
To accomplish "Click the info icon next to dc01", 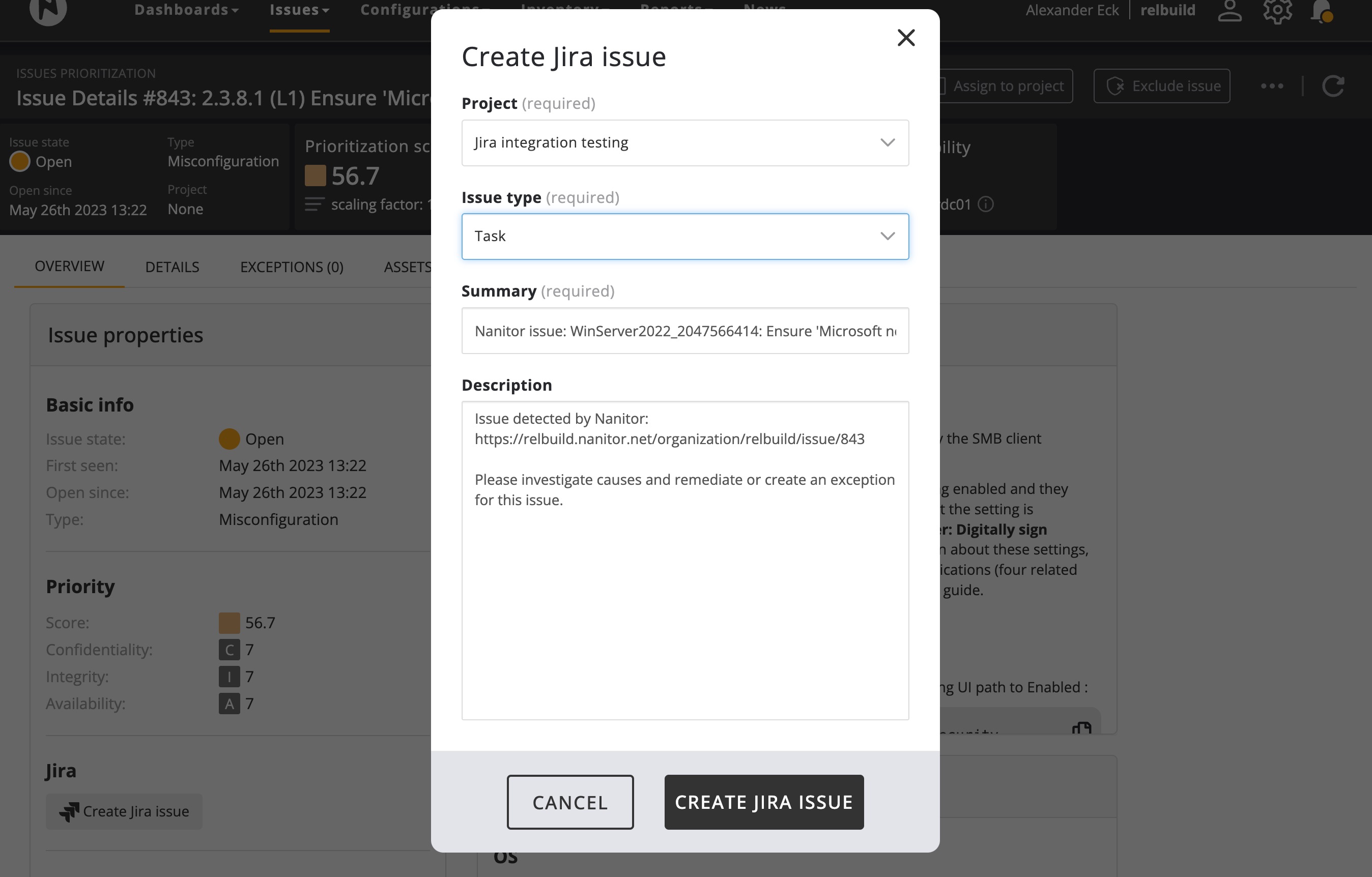I will (987, 204).
